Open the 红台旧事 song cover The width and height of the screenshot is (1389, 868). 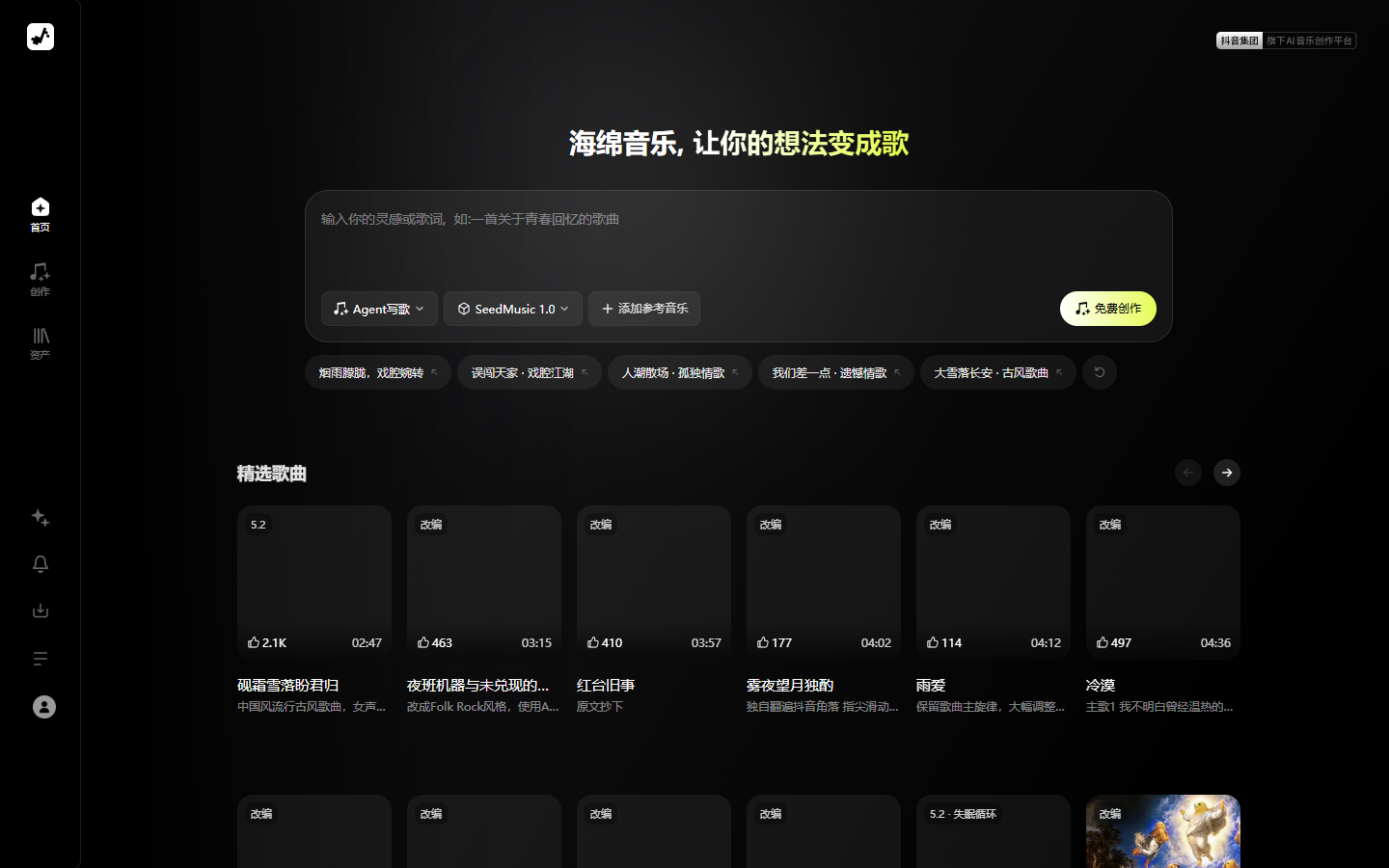click(x=654, y=583)
